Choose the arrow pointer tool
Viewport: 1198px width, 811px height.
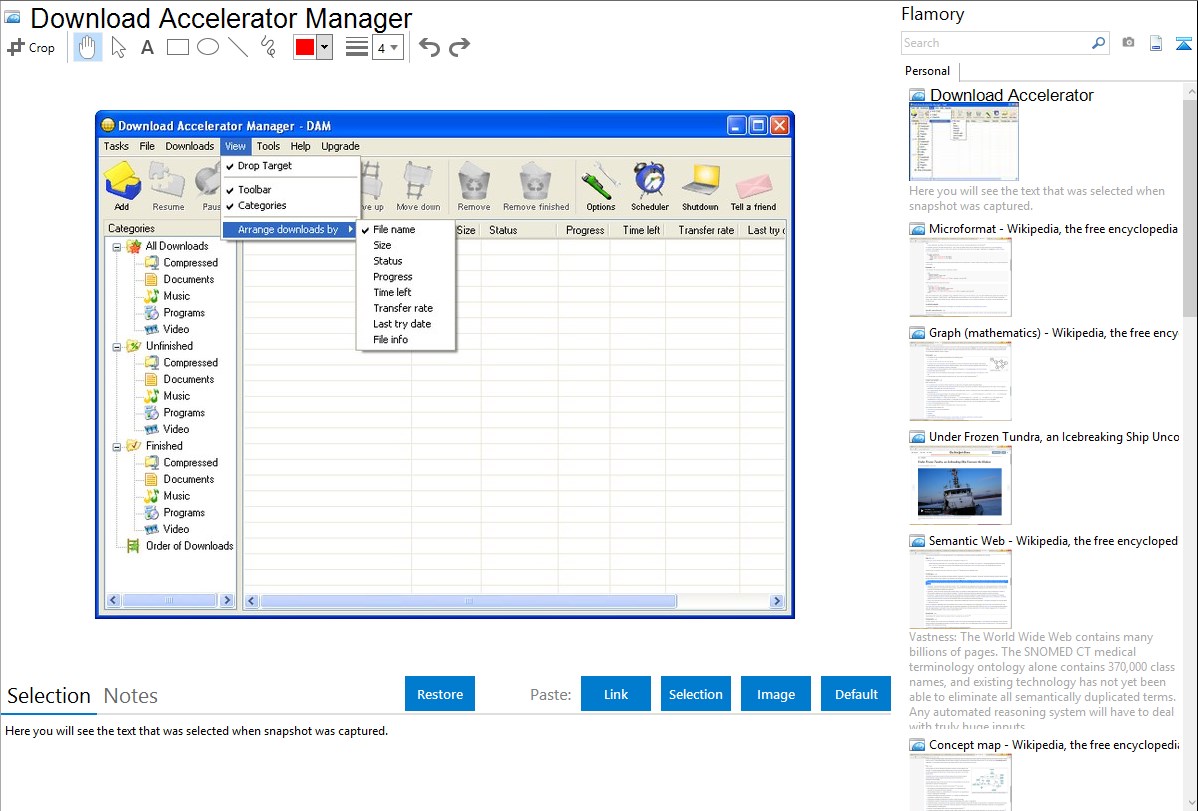[118, 47]
